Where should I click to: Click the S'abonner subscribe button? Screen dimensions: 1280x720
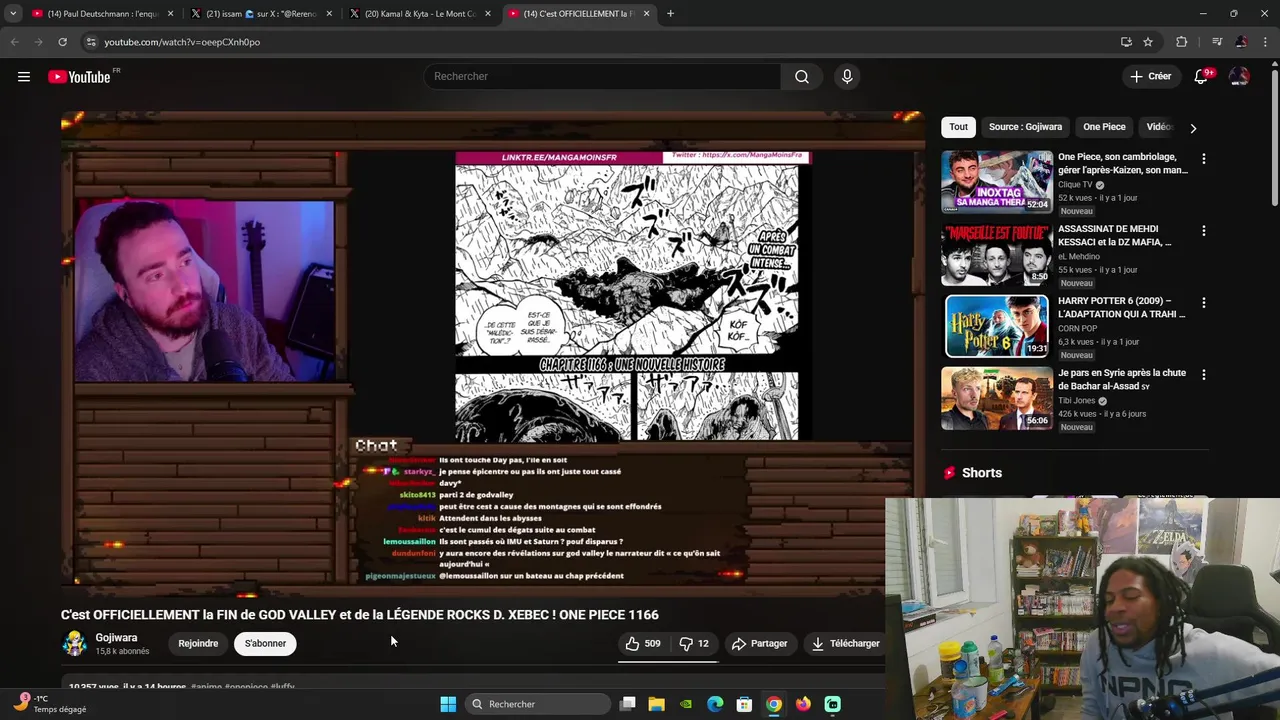click(x=265, y=644)
